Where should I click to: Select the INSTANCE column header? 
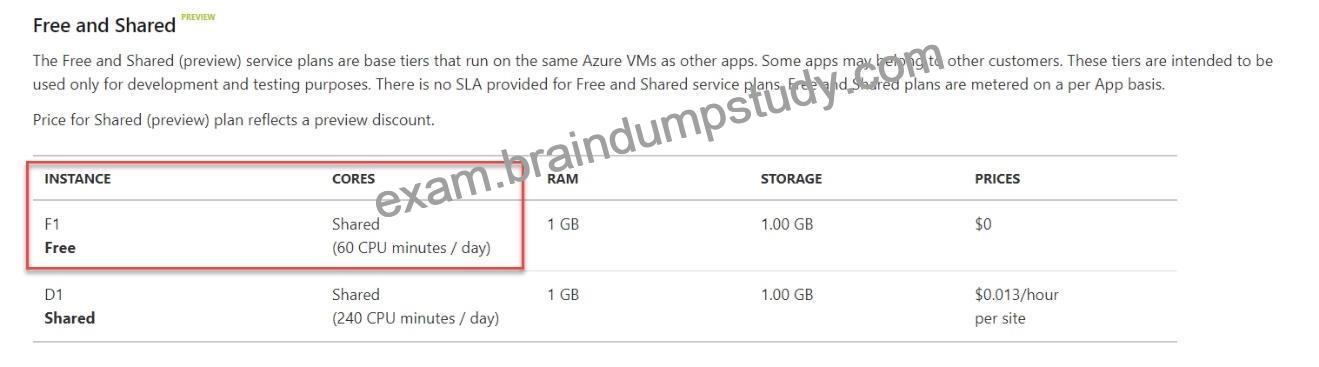78,179
